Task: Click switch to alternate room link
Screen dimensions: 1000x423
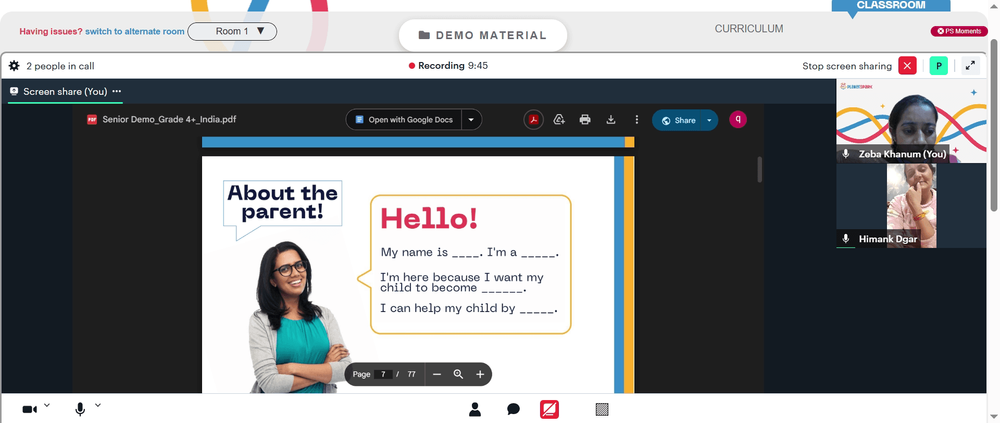Action: [135, 31]
